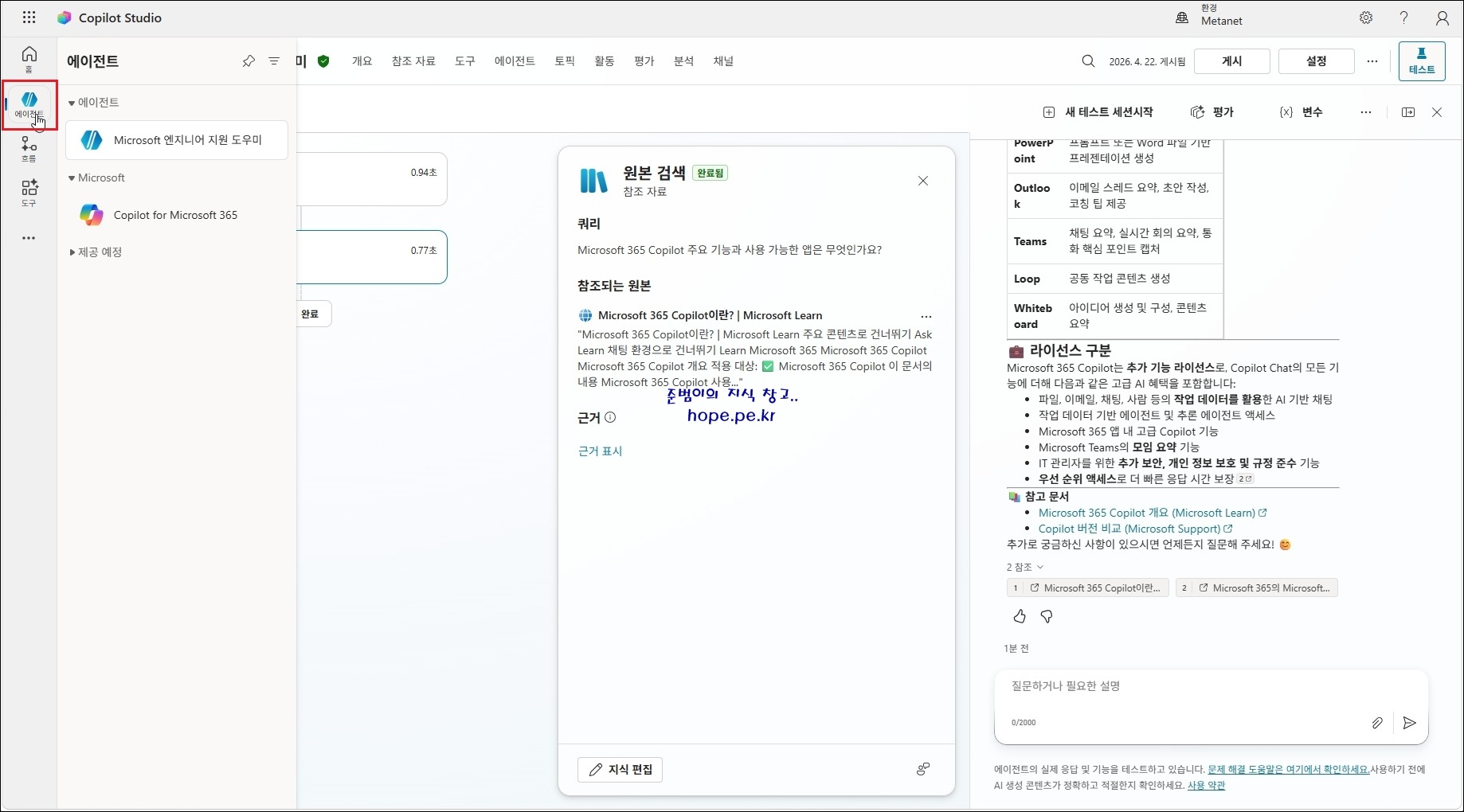Switch to the 활동 tab

click(x=605, y=61)
